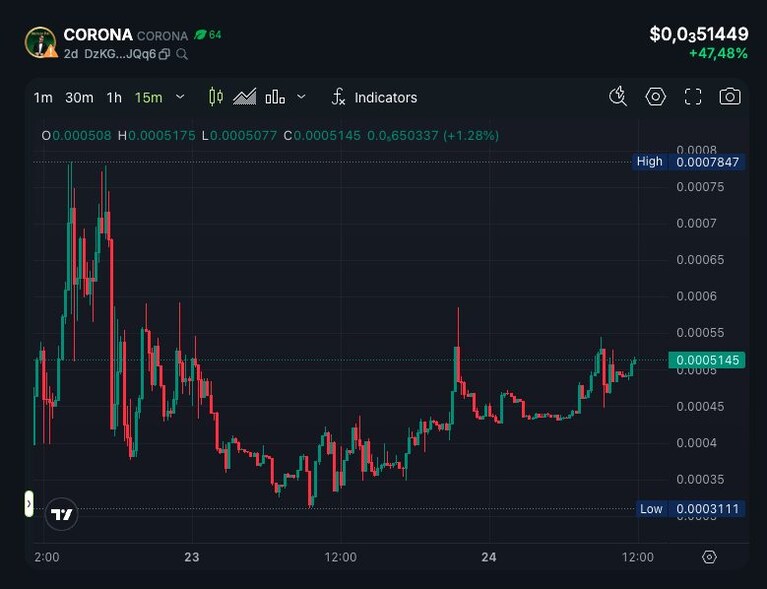Viewport: 767px width, 589px height.
Task: Click the 0.0004 price axis label
Action: (697, 442)
